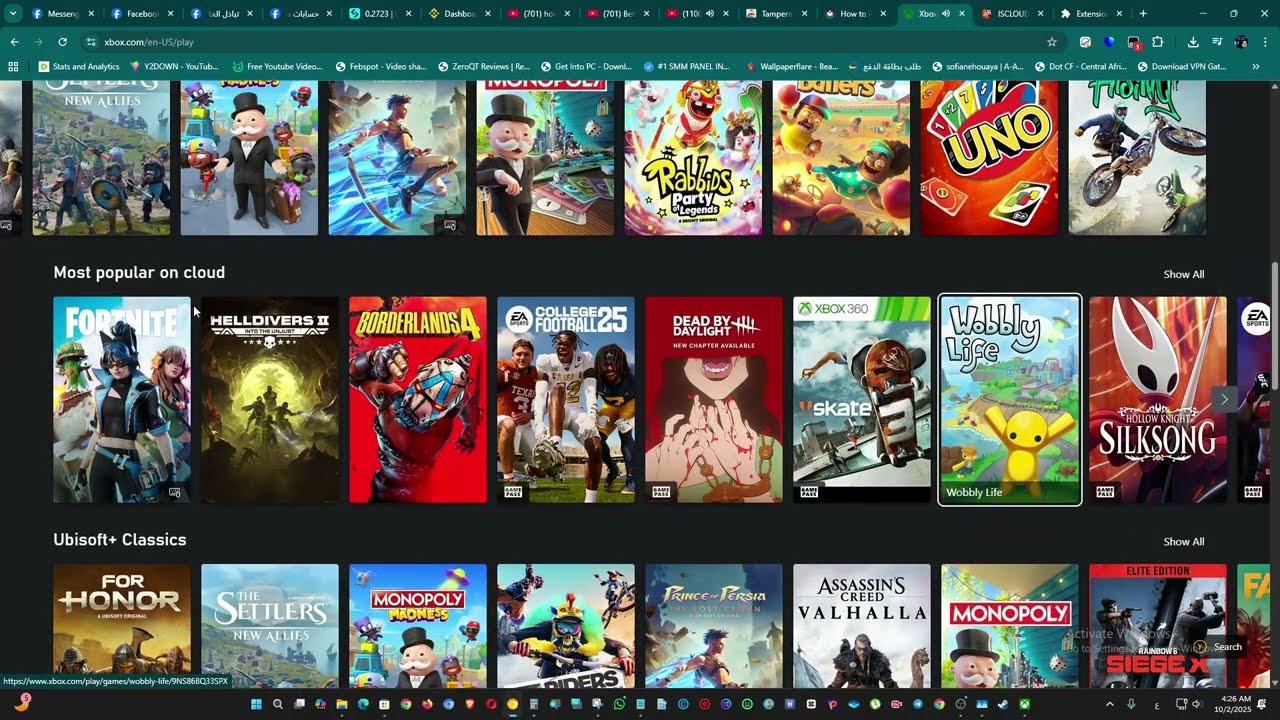Open the browser profile avatar
Screen dimensions: 1280x720
[x=1241, y=42]
